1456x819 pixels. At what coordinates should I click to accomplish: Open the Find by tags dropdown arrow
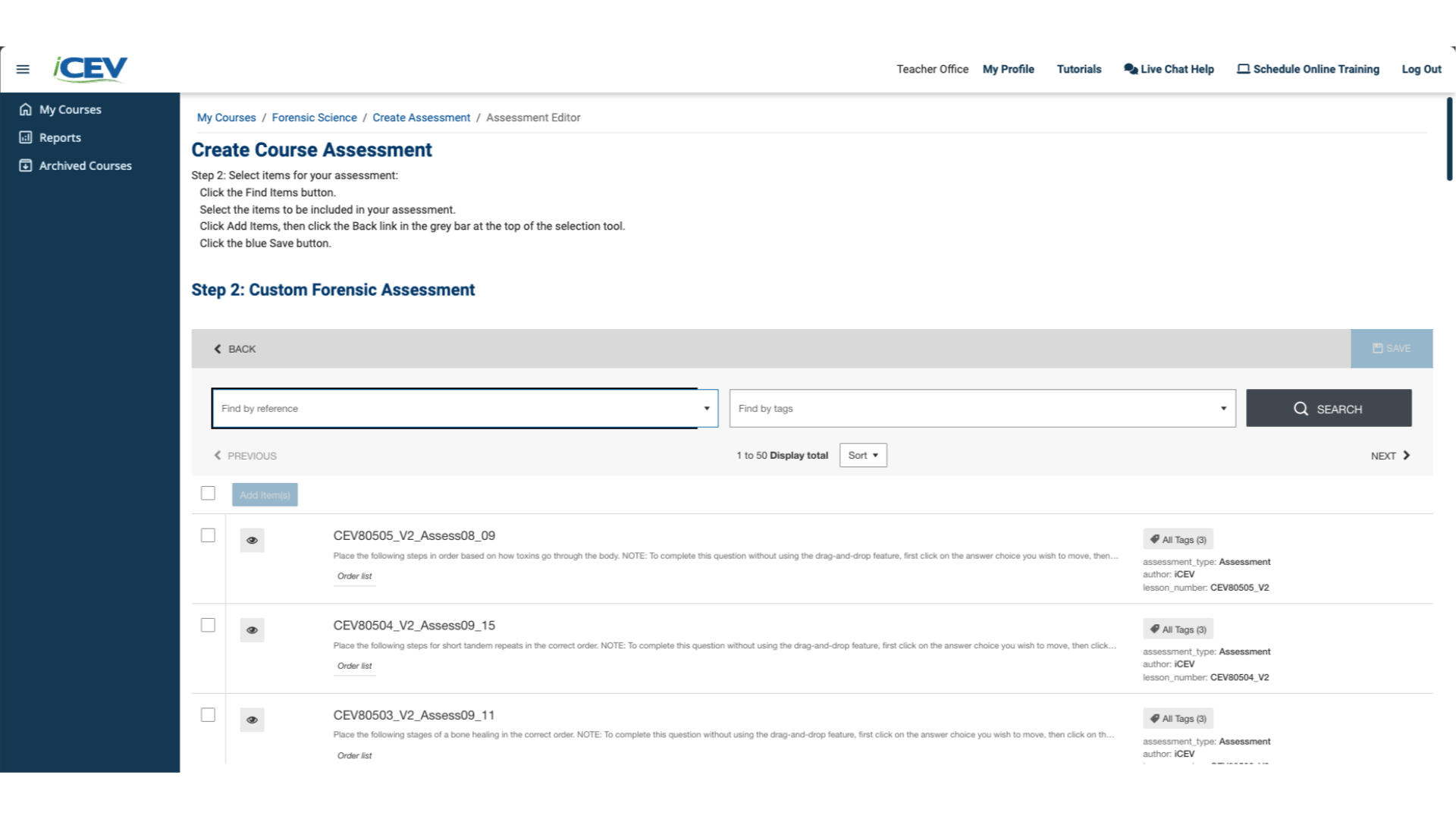[1223, 409]
